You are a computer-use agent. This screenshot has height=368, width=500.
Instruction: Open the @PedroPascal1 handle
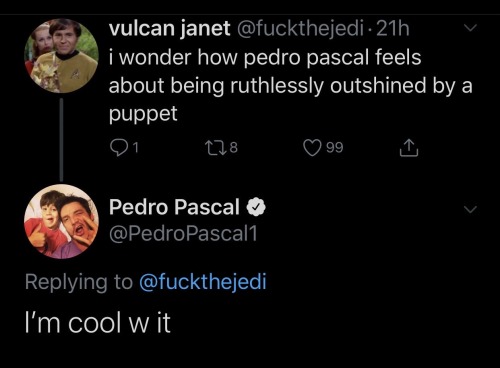(x=183, y=234)
